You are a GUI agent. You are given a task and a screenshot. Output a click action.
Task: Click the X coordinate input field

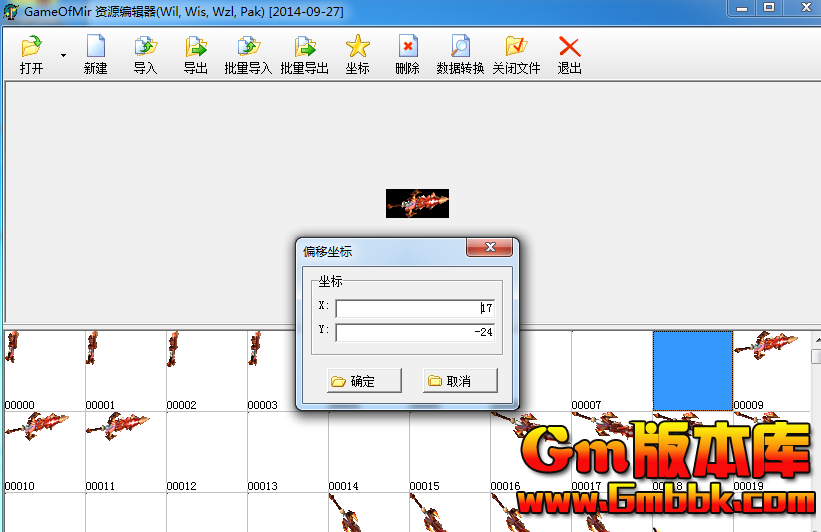pos(414,308)
